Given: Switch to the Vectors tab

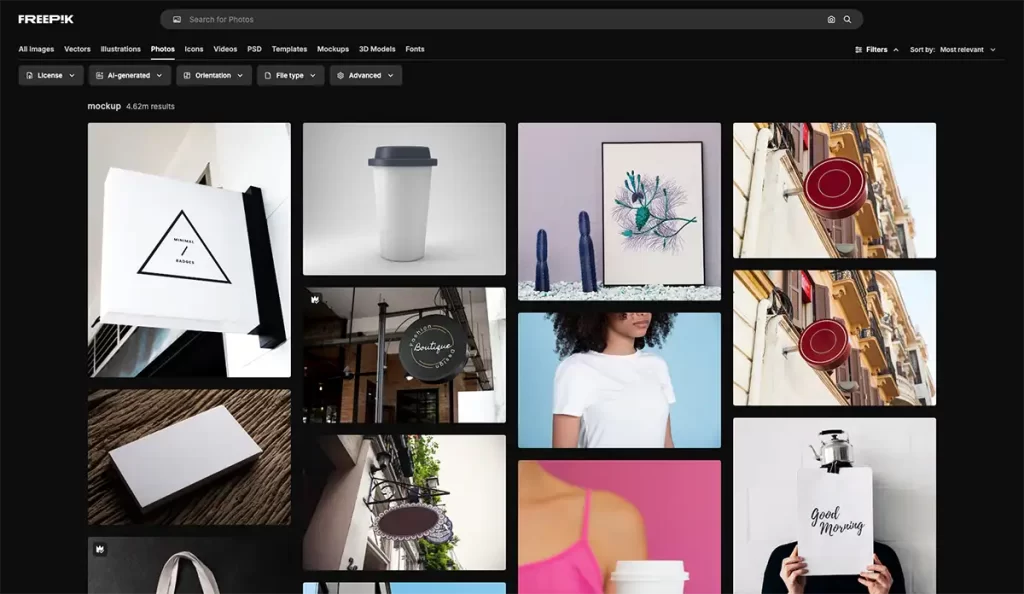Looking at the screenshot, I should point(77,49).
